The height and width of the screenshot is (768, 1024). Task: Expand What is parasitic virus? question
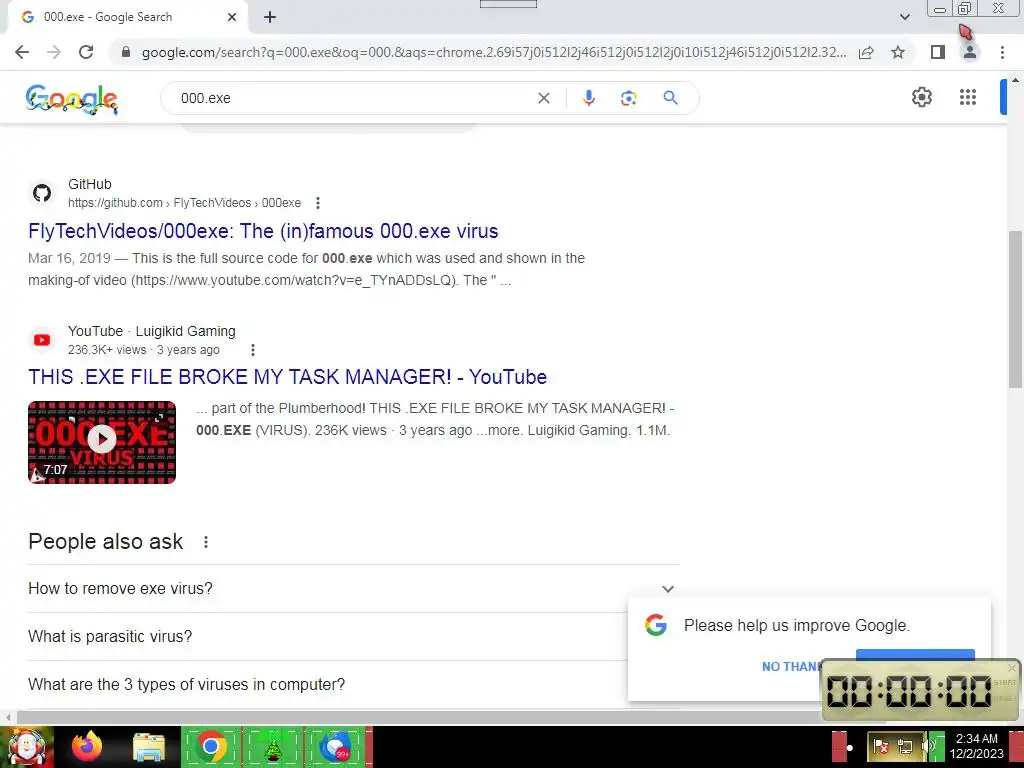pos(327,637)
